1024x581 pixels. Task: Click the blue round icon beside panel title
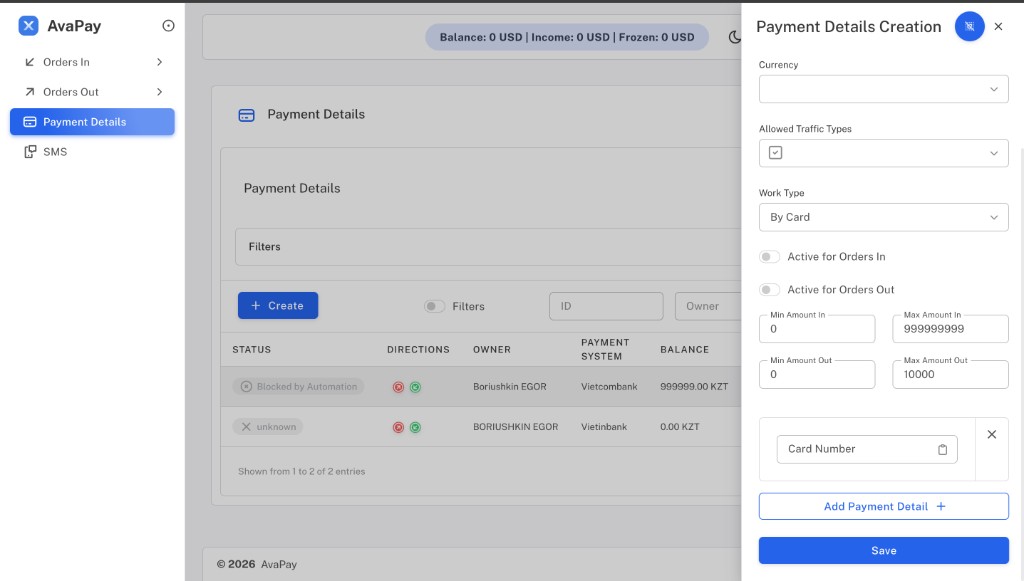pos(969,26)
